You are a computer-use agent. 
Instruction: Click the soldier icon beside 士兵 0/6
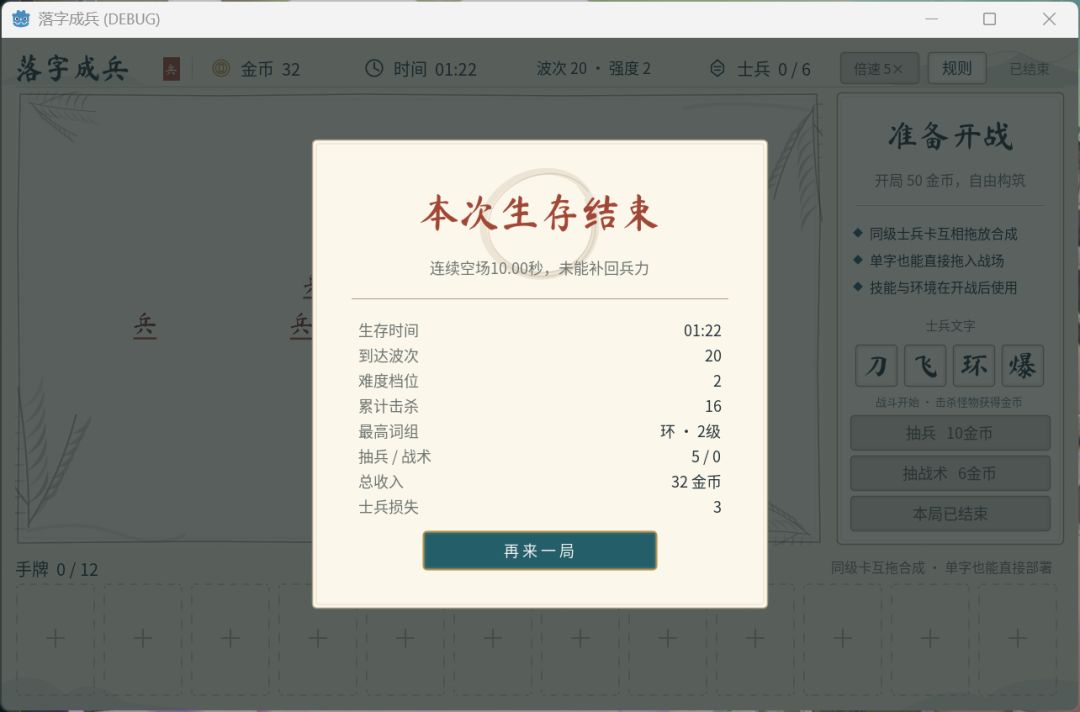(717, 68)
